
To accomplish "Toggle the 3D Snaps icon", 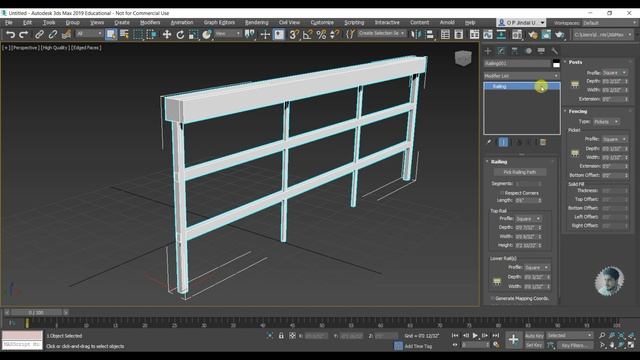I will pos(293,35).
